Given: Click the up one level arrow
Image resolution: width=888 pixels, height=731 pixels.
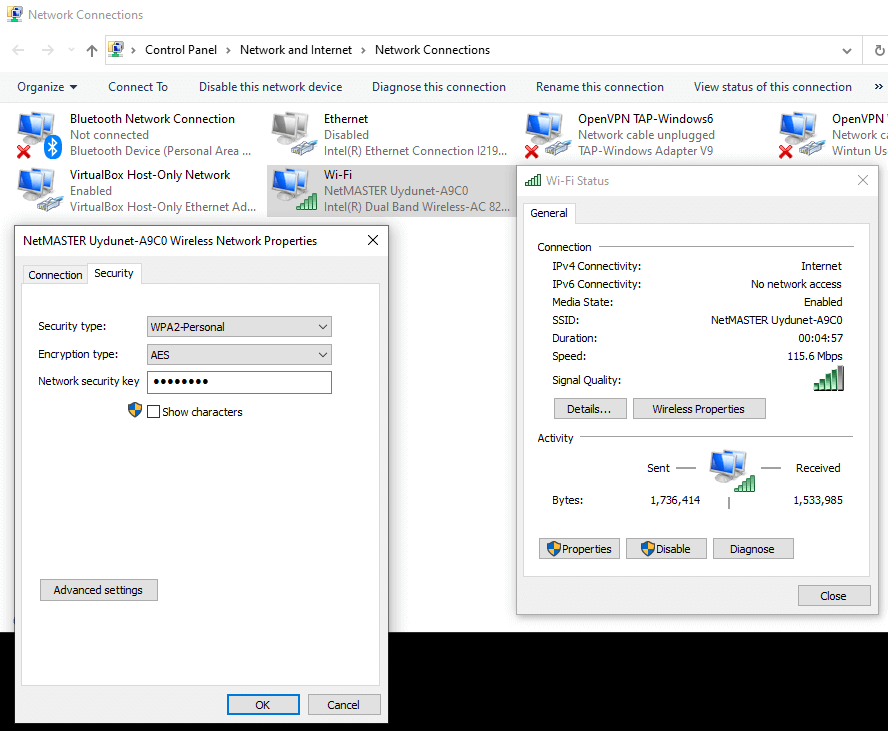Looking at the screenshot, I should [x=91, y=49].
